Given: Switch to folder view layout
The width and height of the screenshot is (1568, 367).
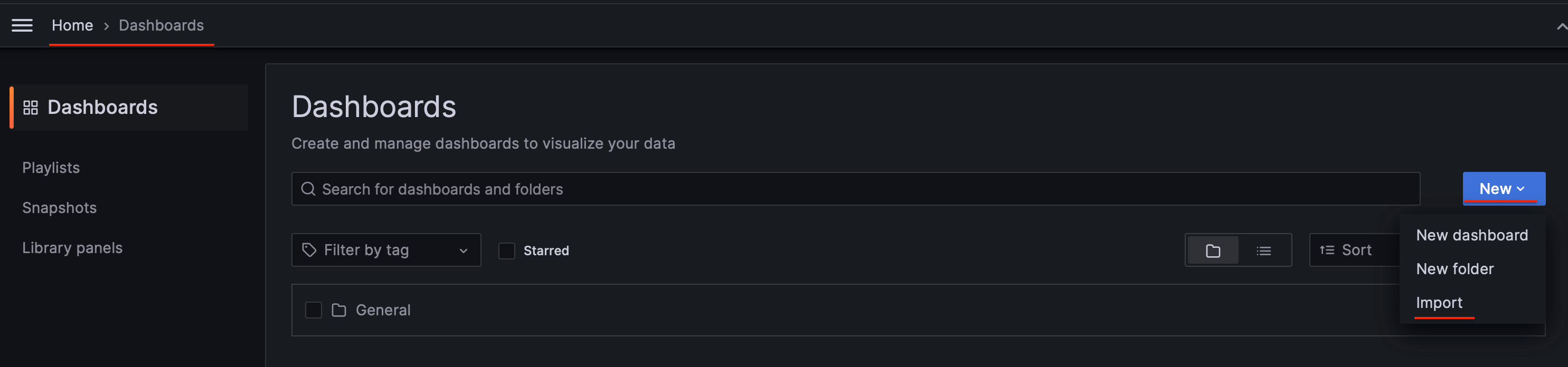Looking at the screenshot, I should coord(1212,250).
